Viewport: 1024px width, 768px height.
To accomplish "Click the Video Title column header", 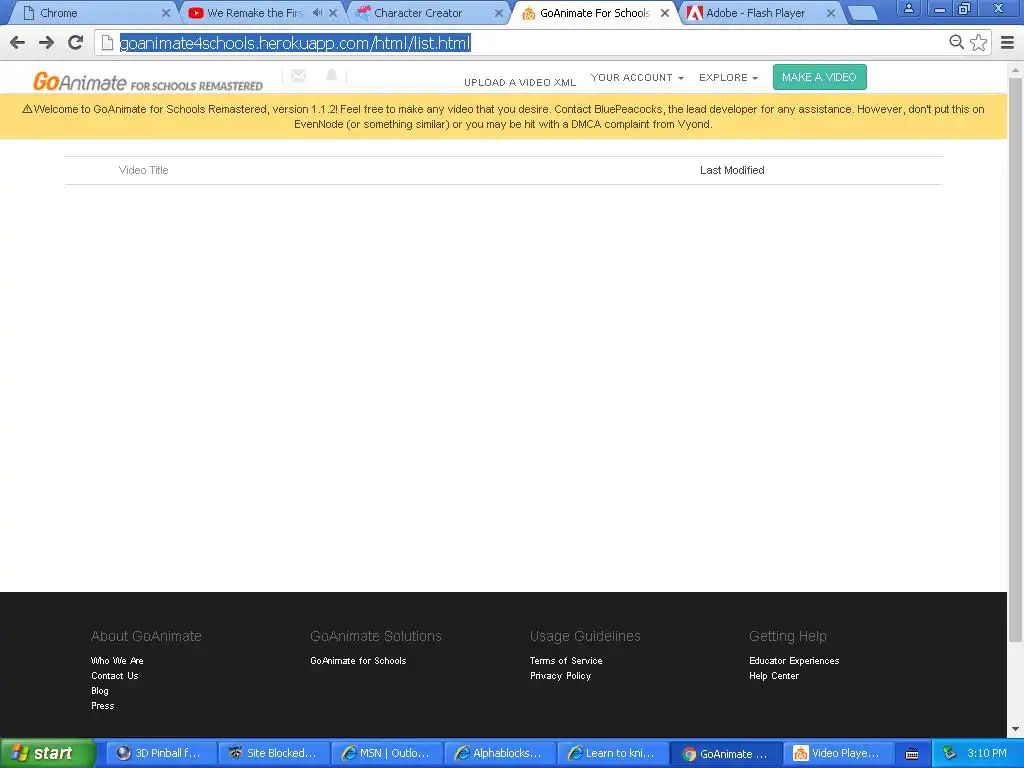I will 144,170.
